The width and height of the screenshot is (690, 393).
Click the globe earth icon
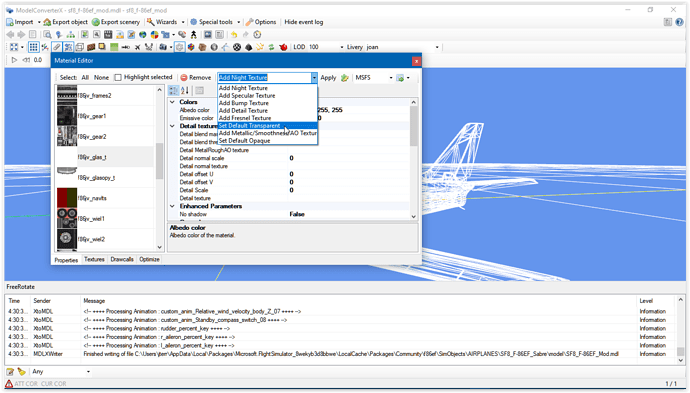coord(143,34)
